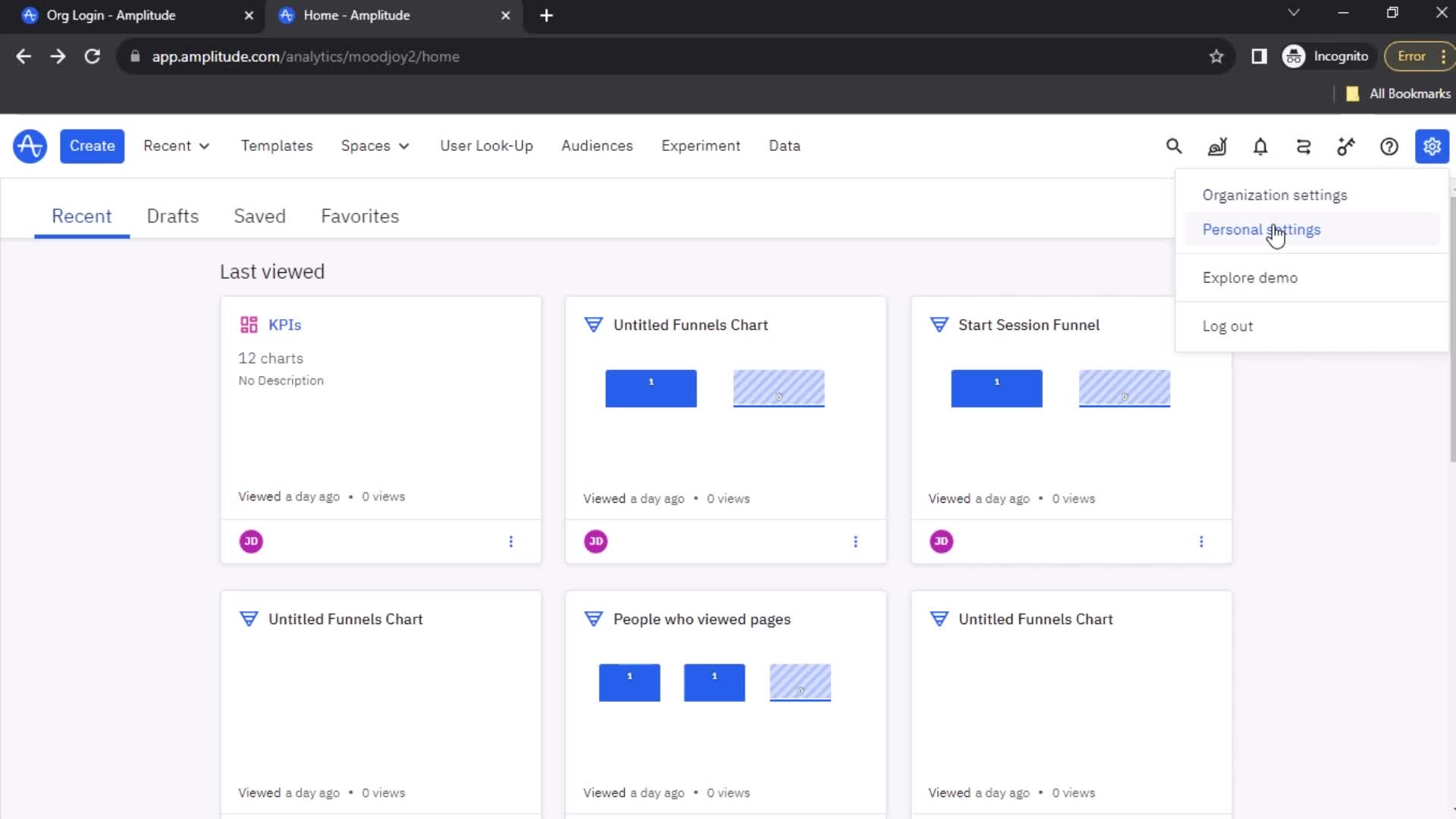Open the chart-with-snail icon next to search
Screen dimensions: 1456x819
(1217, 146)
